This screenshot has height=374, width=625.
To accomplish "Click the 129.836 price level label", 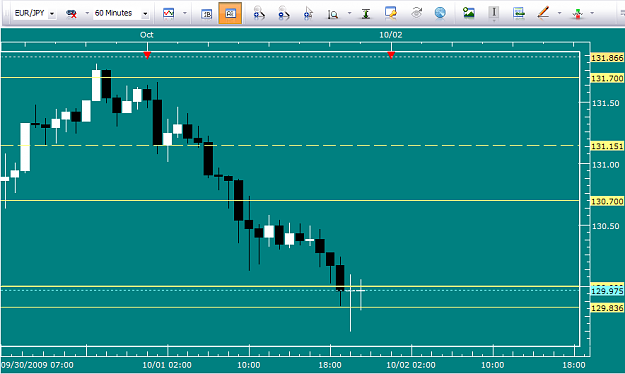I will (x=607, y=308).
